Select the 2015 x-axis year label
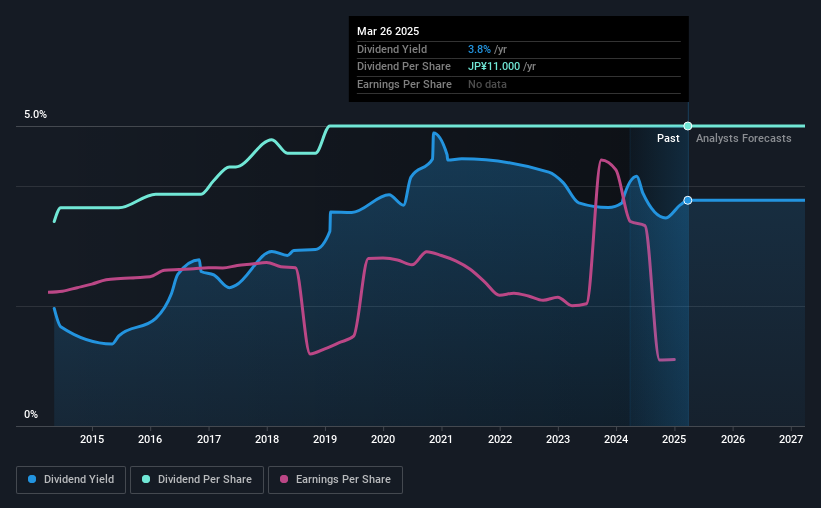821x508 pixels. pos(92,439)
